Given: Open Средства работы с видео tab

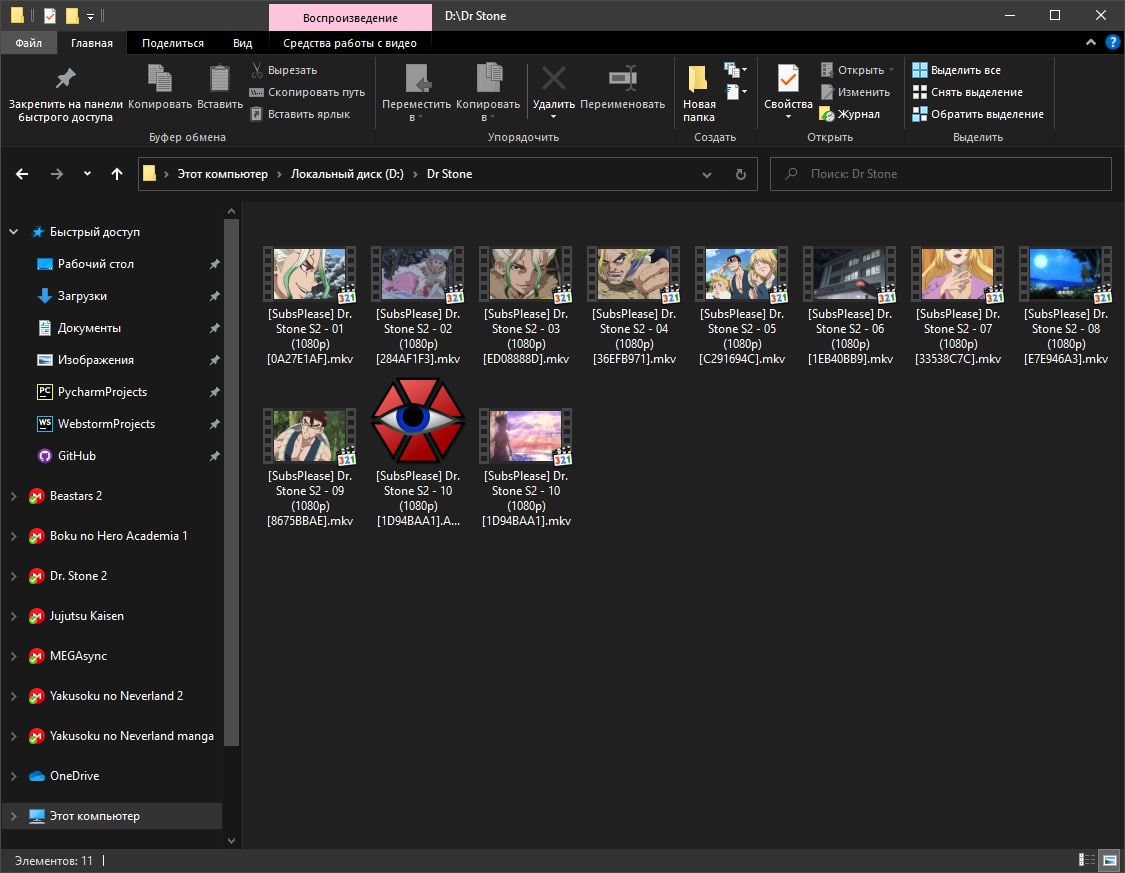Looking at the screenshot, I should tap(349, 43).
